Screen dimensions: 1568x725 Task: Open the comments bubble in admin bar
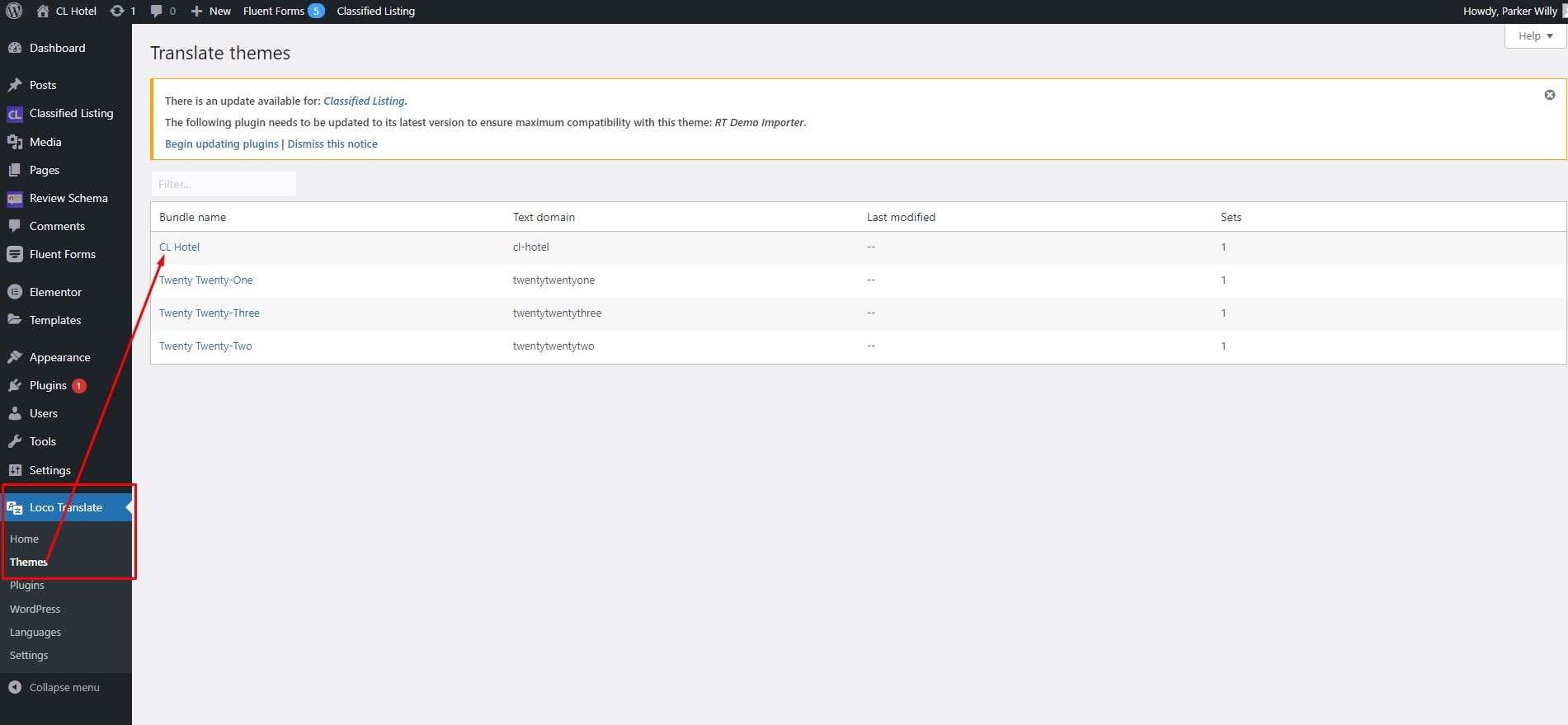click(157, 12)
